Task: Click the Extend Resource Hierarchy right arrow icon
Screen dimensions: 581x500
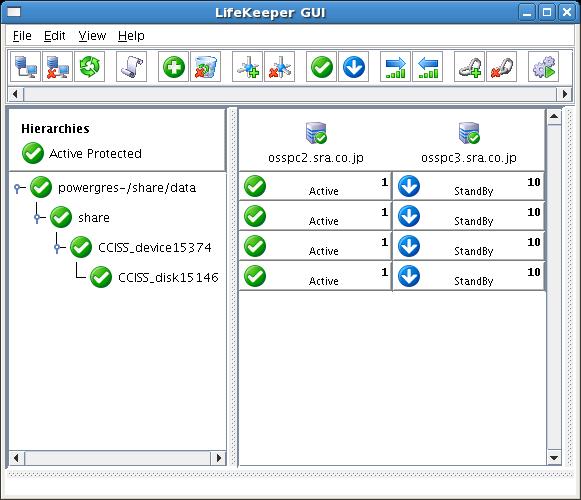Action: 395,67
